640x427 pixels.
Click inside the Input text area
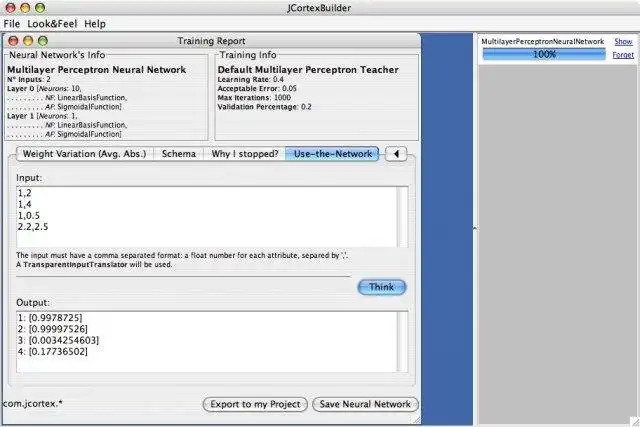pyautogui.click(x=207, y=217)
